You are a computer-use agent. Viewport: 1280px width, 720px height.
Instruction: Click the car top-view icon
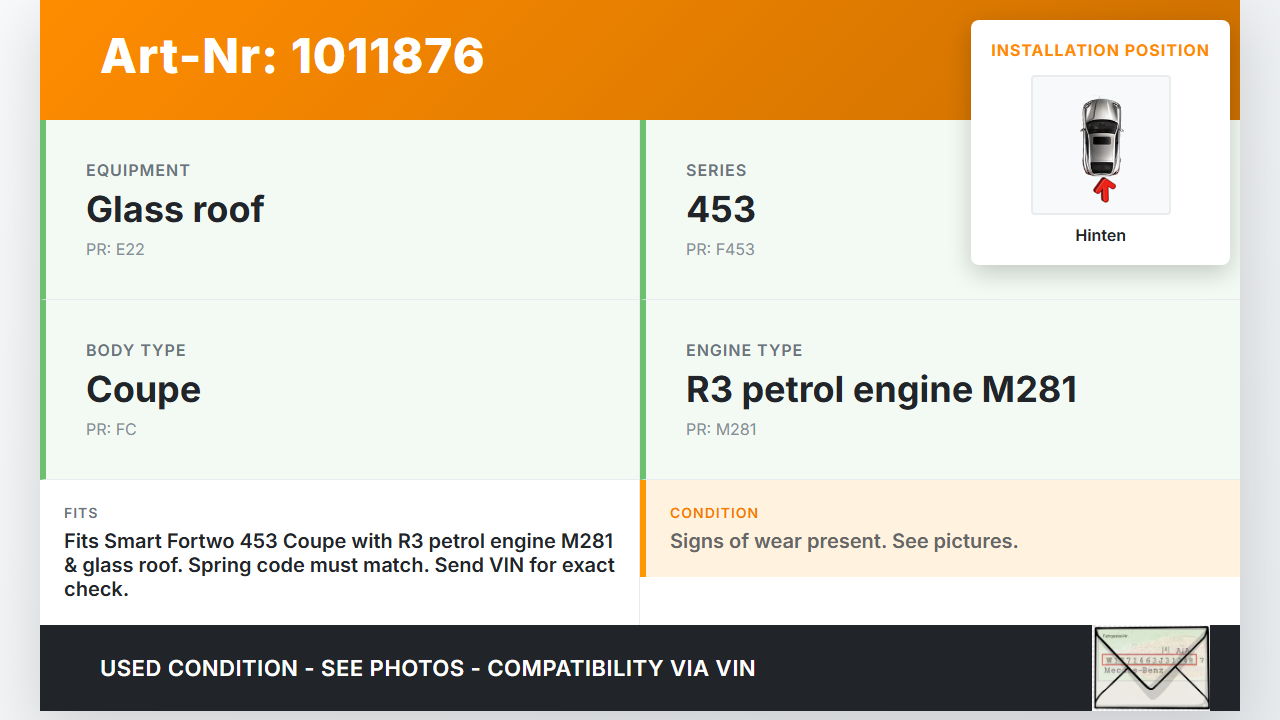pos(1100,136)
